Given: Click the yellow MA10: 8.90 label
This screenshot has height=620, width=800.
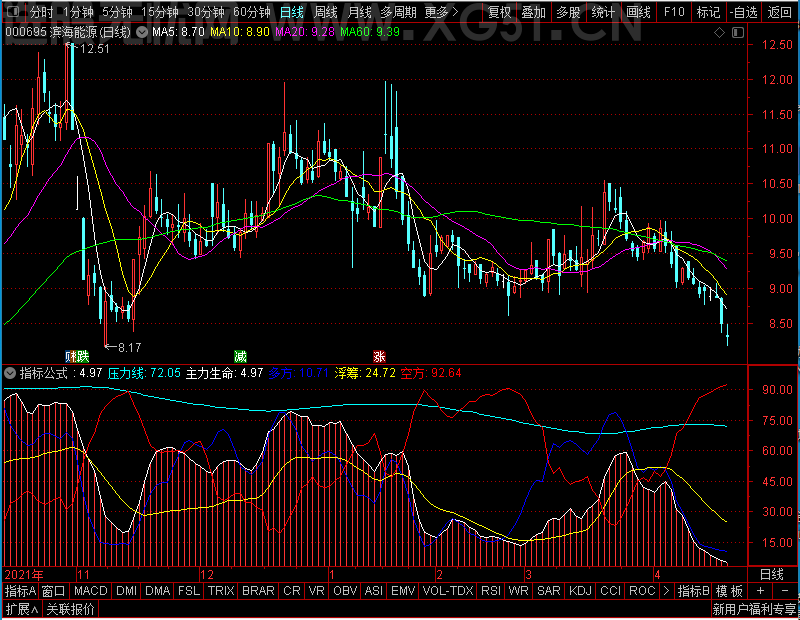Looking at the screenshot, I should click(240, 32).
